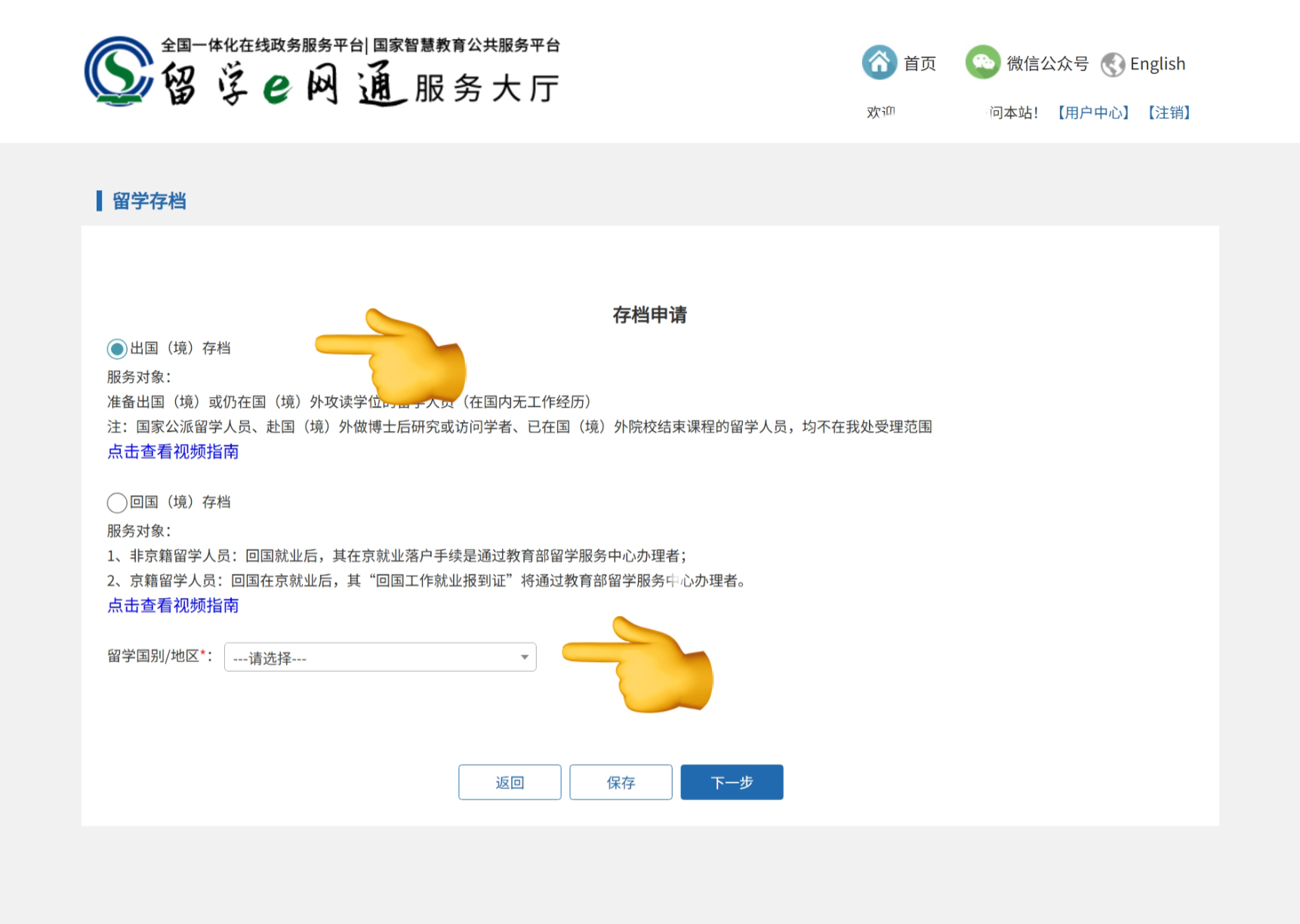Click the gray globe language icon
1300x924 pixels.
coord(1113,64)
